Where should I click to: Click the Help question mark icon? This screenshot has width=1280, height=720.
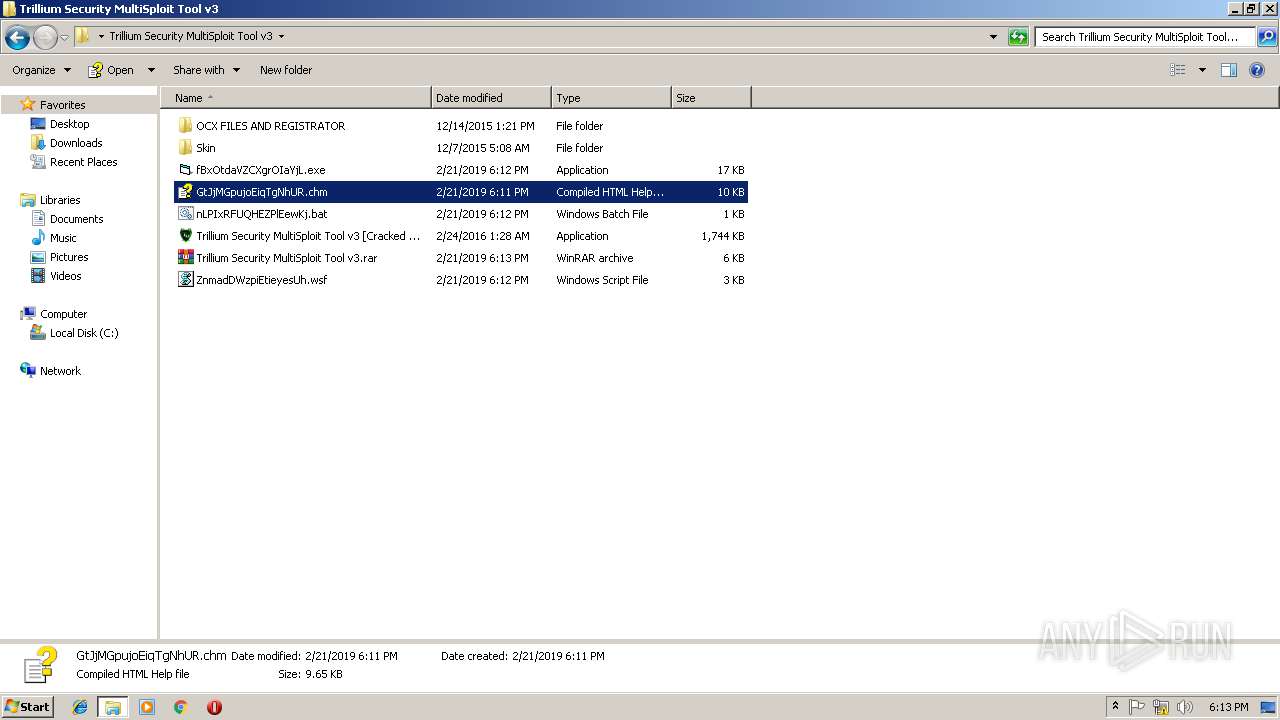pyautogui.click(x=1258, y=70)
